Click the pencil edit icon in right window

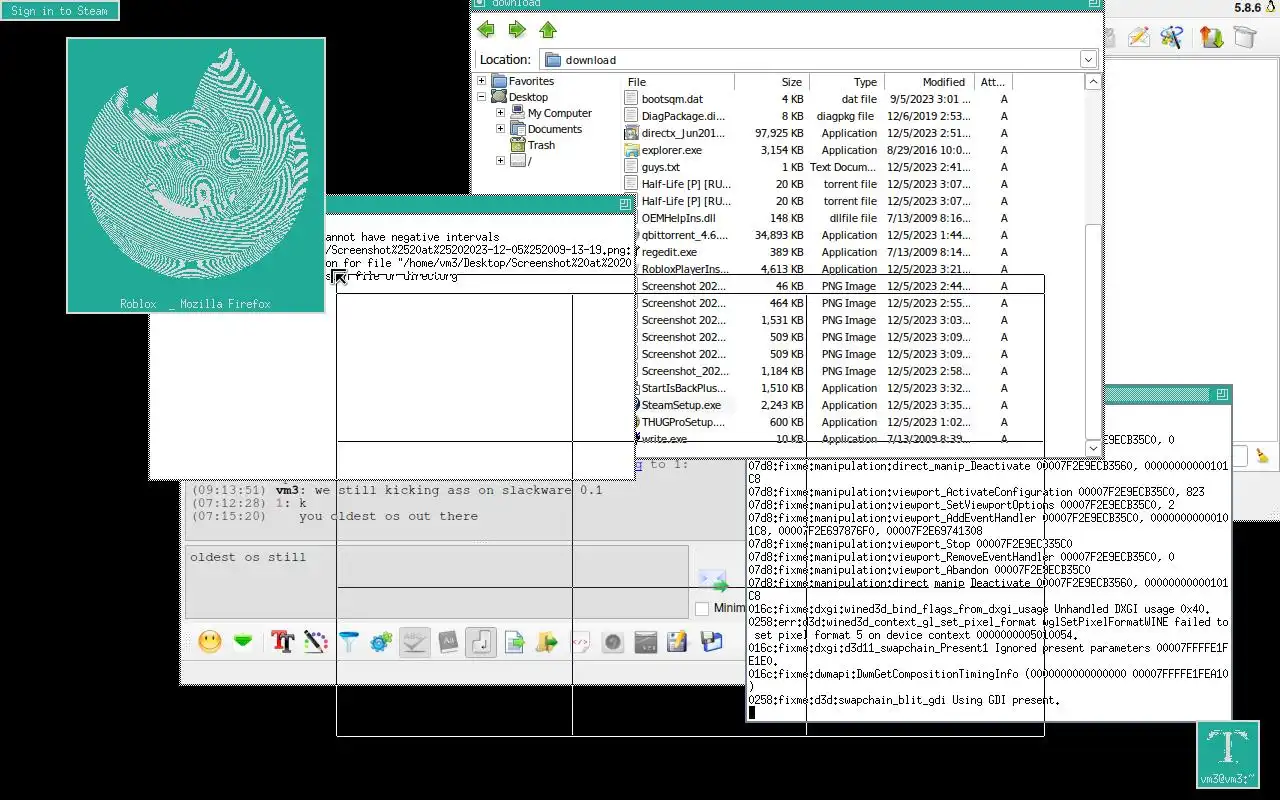tap(1138, 37)
